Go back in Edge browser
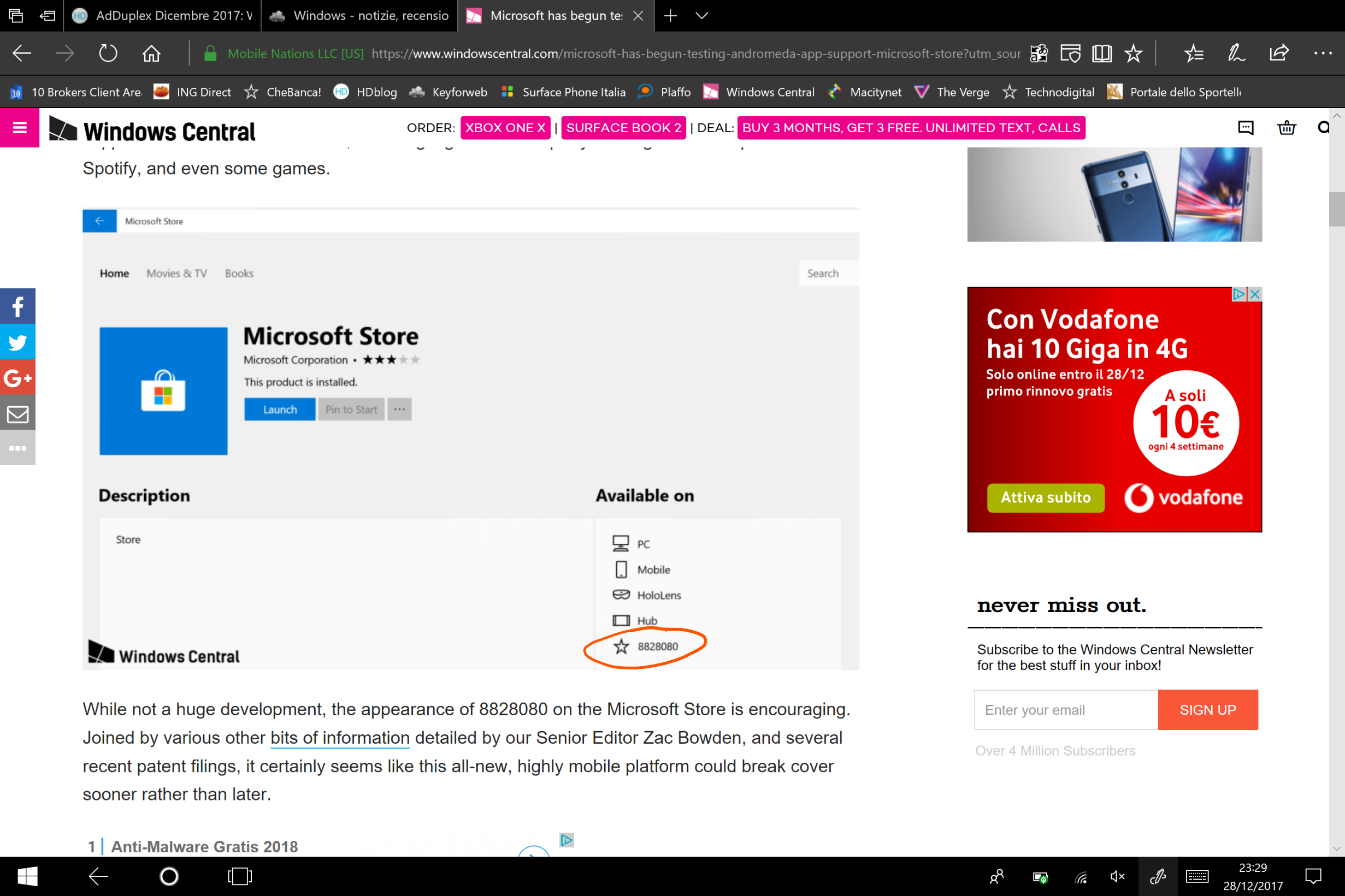 [22, 53]
